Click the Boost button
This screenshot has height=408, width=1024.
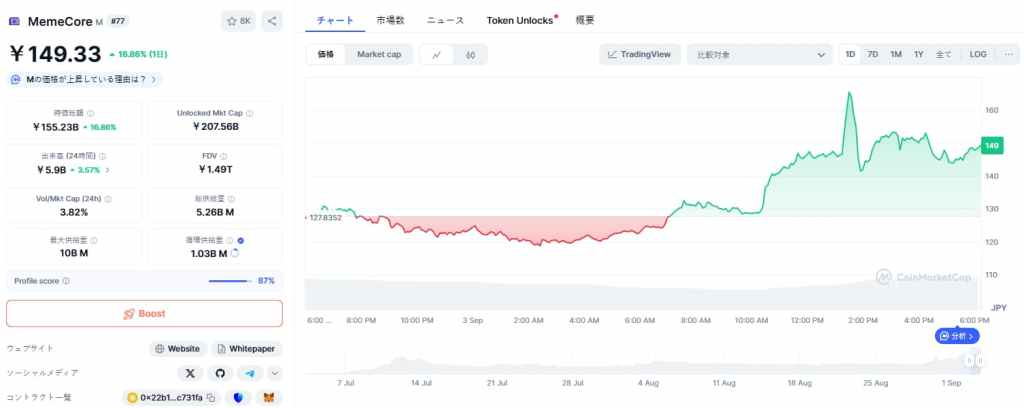pyautogui.click(x=144, y=313)
